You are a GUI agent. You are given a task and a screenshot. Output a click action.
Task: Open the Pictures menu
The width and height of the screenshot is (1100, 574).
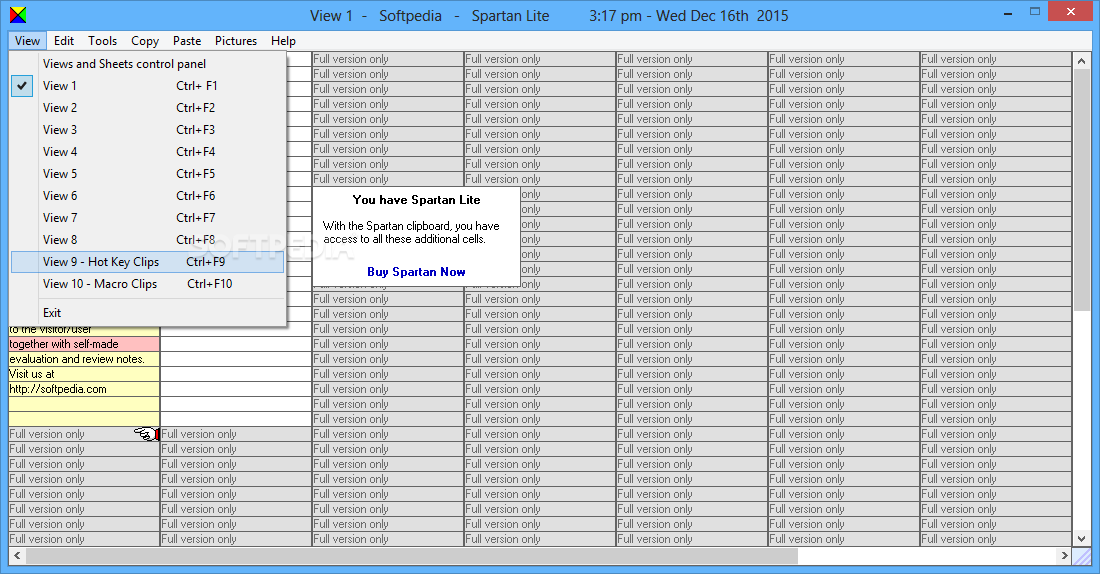236,41
